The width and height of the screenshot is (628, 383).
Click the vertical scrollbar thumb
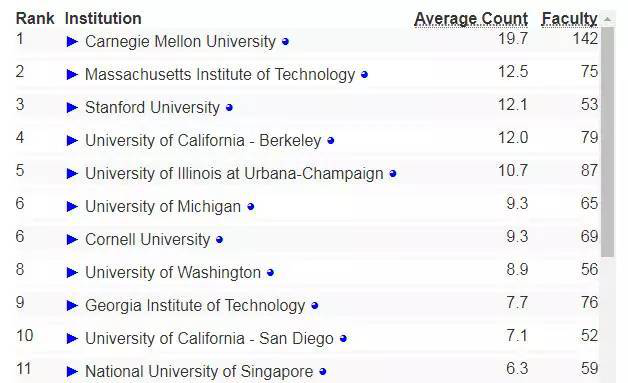(x=608, y=142)
